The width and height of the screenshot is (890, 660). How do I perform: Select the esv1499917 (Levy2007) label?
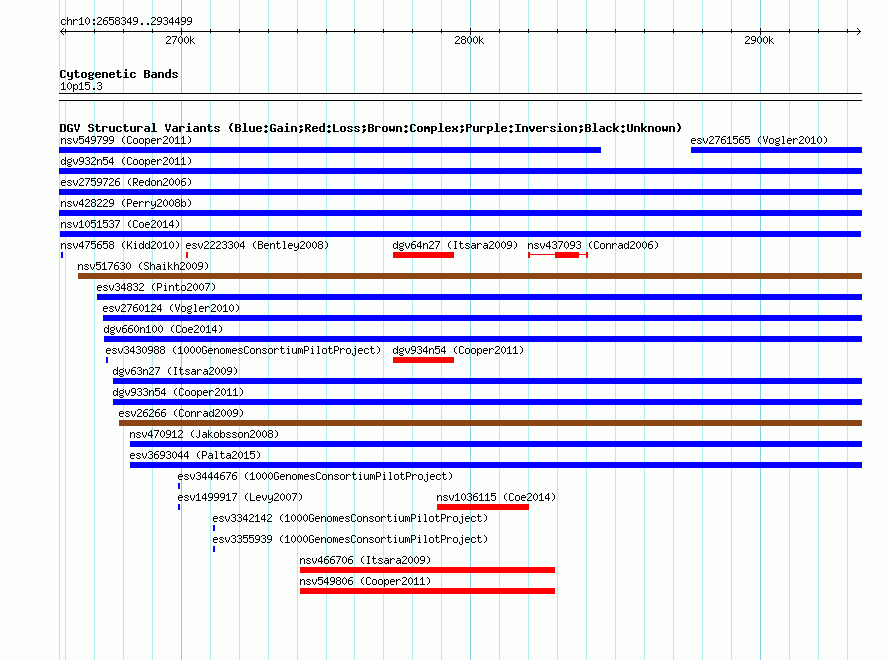240,497
